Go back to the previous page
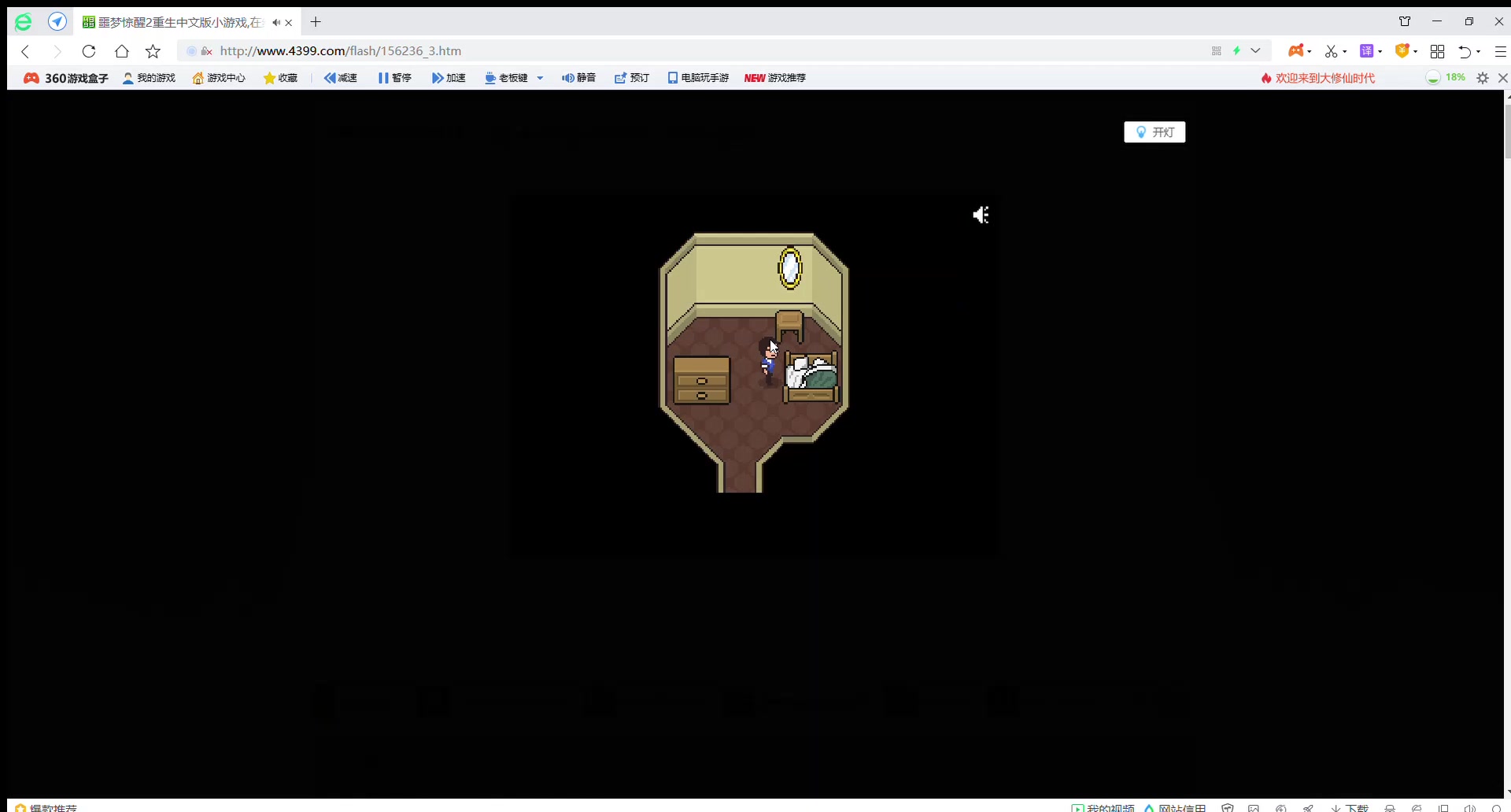This screenshot has height=812, width=1511. coord(25,51)
